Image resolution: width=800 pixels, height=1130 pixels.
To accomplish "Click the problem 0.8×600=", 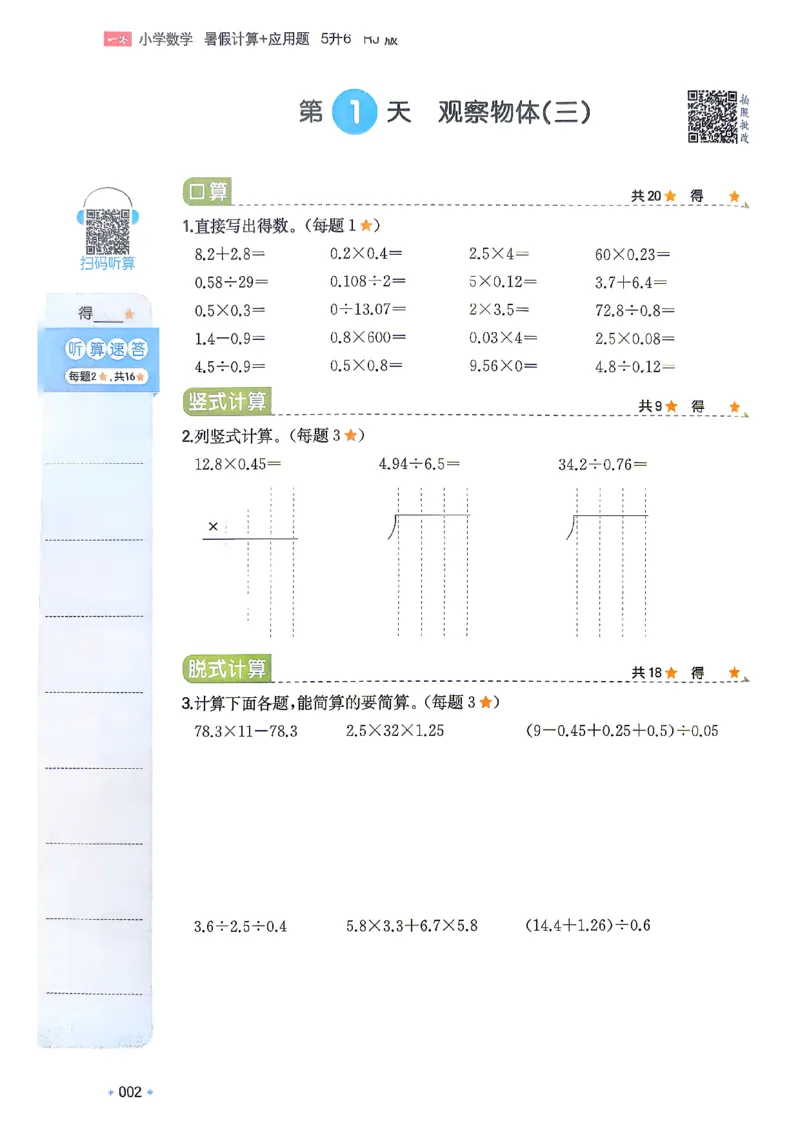I will click(368, 337).
